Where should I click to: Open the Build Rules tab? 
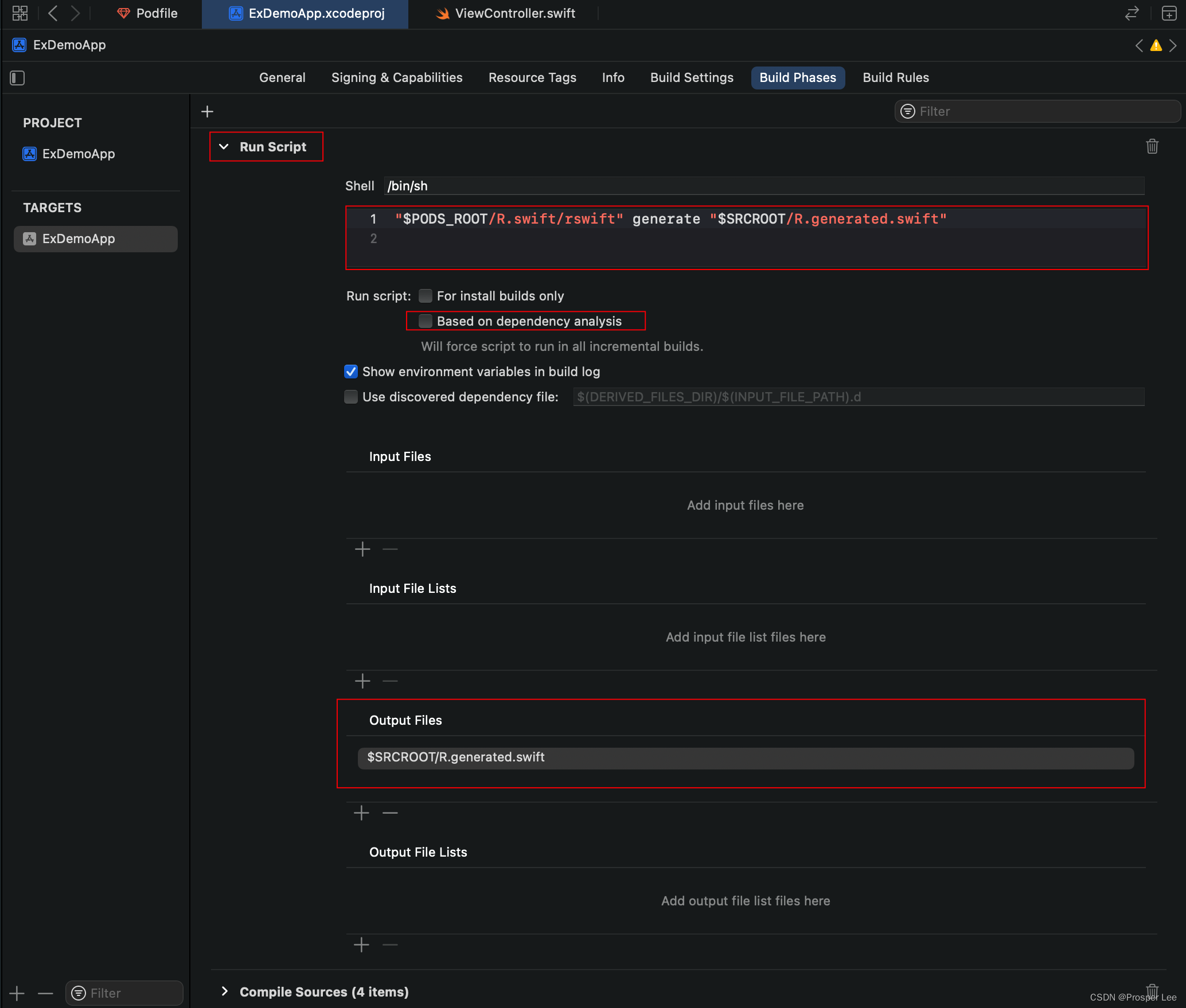coord(896,77)
